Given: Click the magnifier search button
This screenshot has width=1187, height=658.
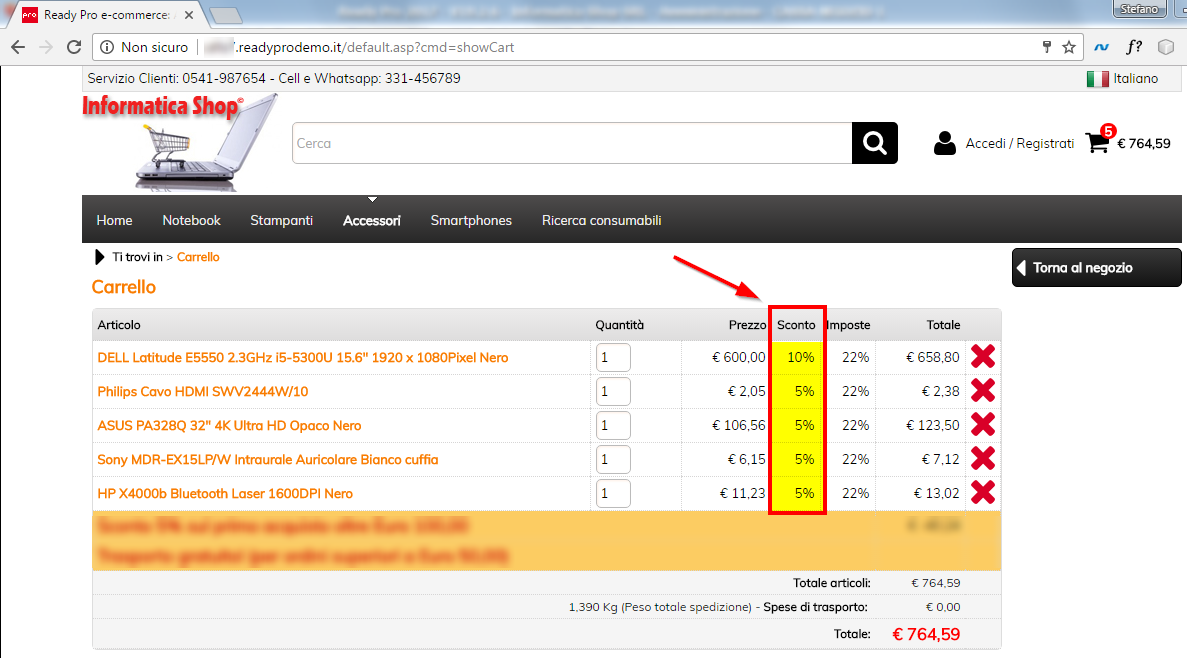Looking at the screenshot, I should pos(874,143).
